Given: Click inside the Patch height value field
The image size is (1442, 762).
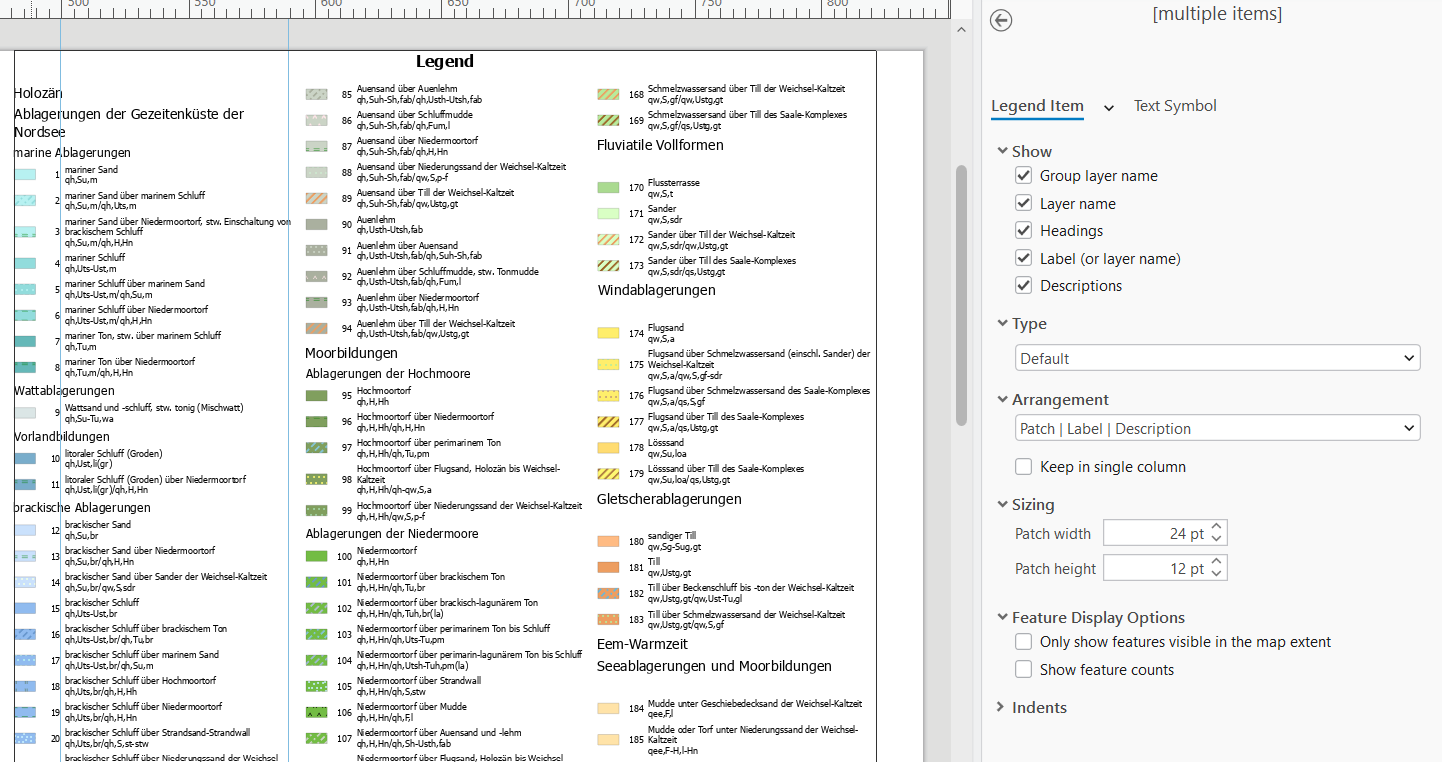Looking at the screenshot, I should [x=1155, y=567].
